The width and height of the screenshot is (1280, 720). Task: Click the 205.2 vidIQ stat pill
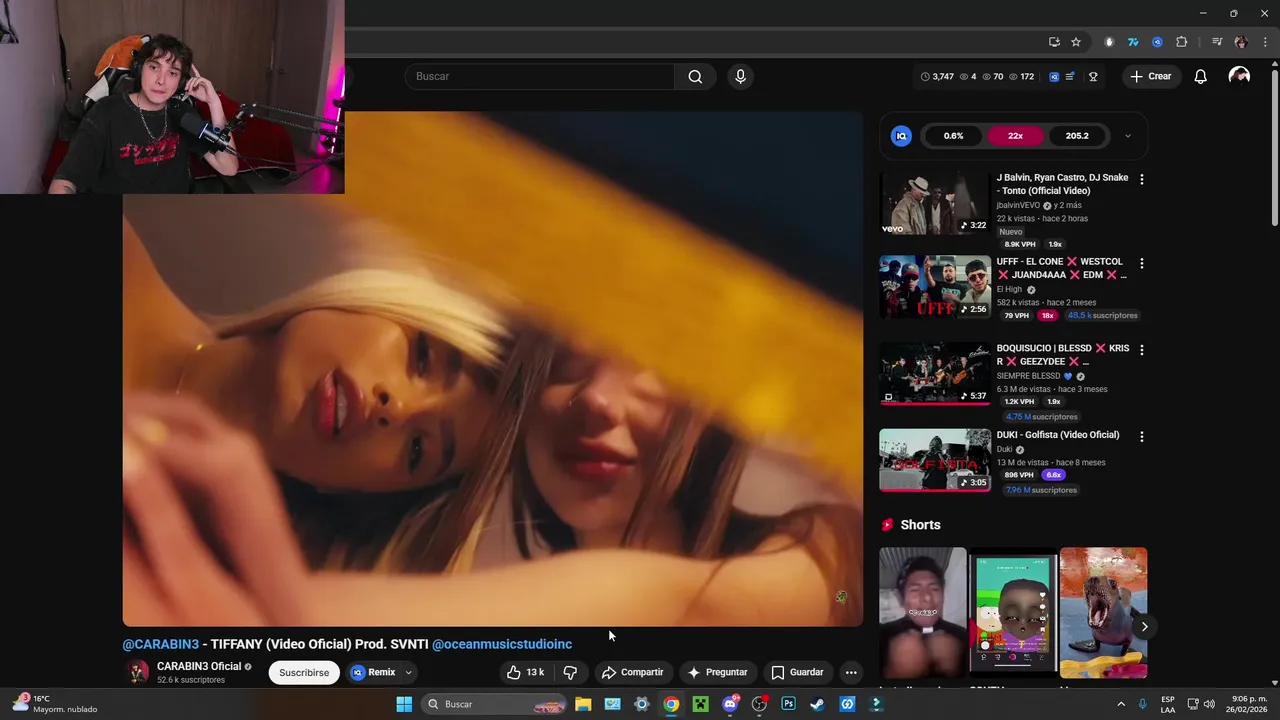pos(1077,136)
